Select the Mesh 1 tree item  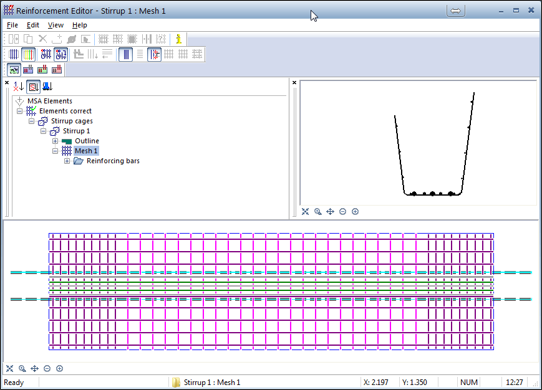(x=86, y=151)
